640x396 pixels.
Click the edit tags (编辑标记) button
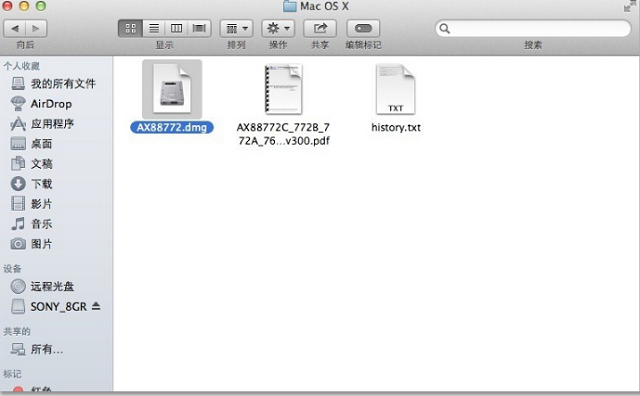pyautogui.click(x=363, y=28)
